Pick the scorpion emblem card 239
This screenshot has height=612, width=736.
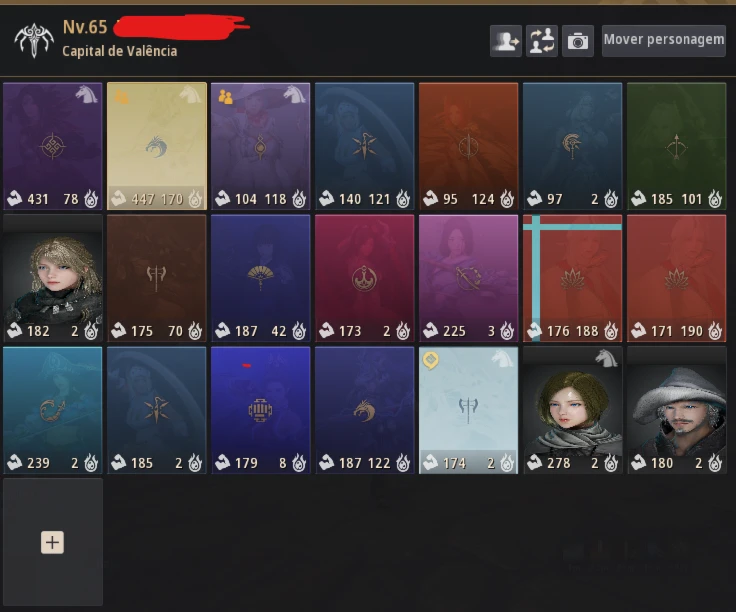(53, 410)
